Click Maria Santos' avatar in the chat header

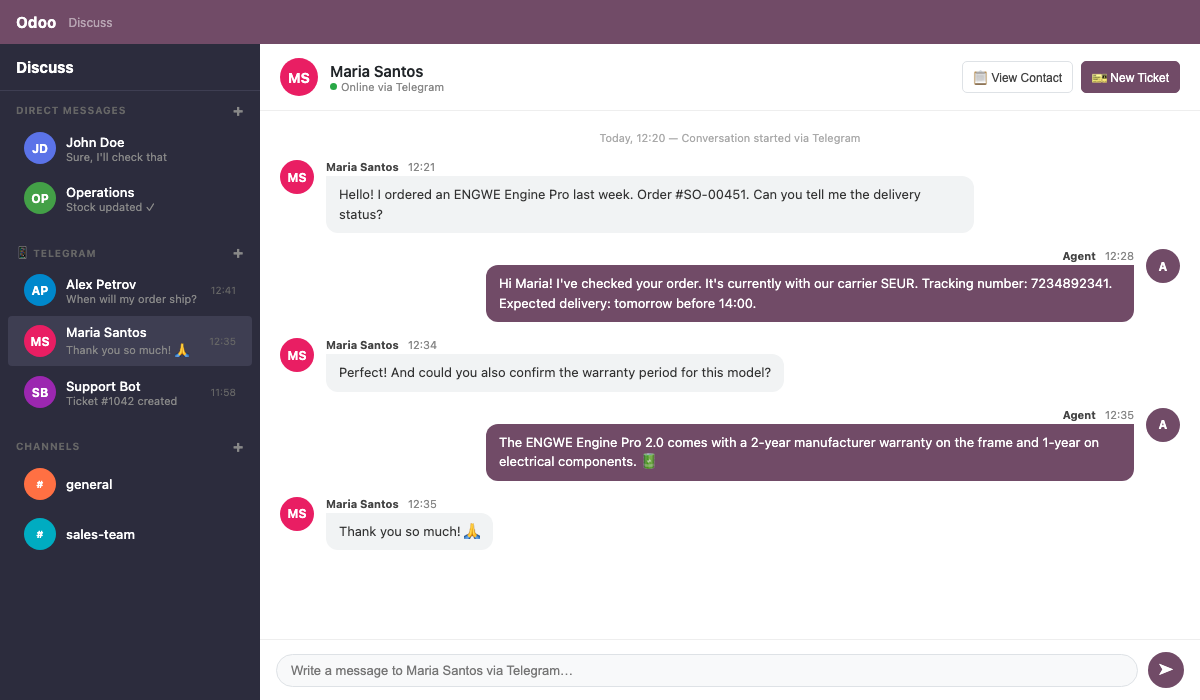coord(299,77)
